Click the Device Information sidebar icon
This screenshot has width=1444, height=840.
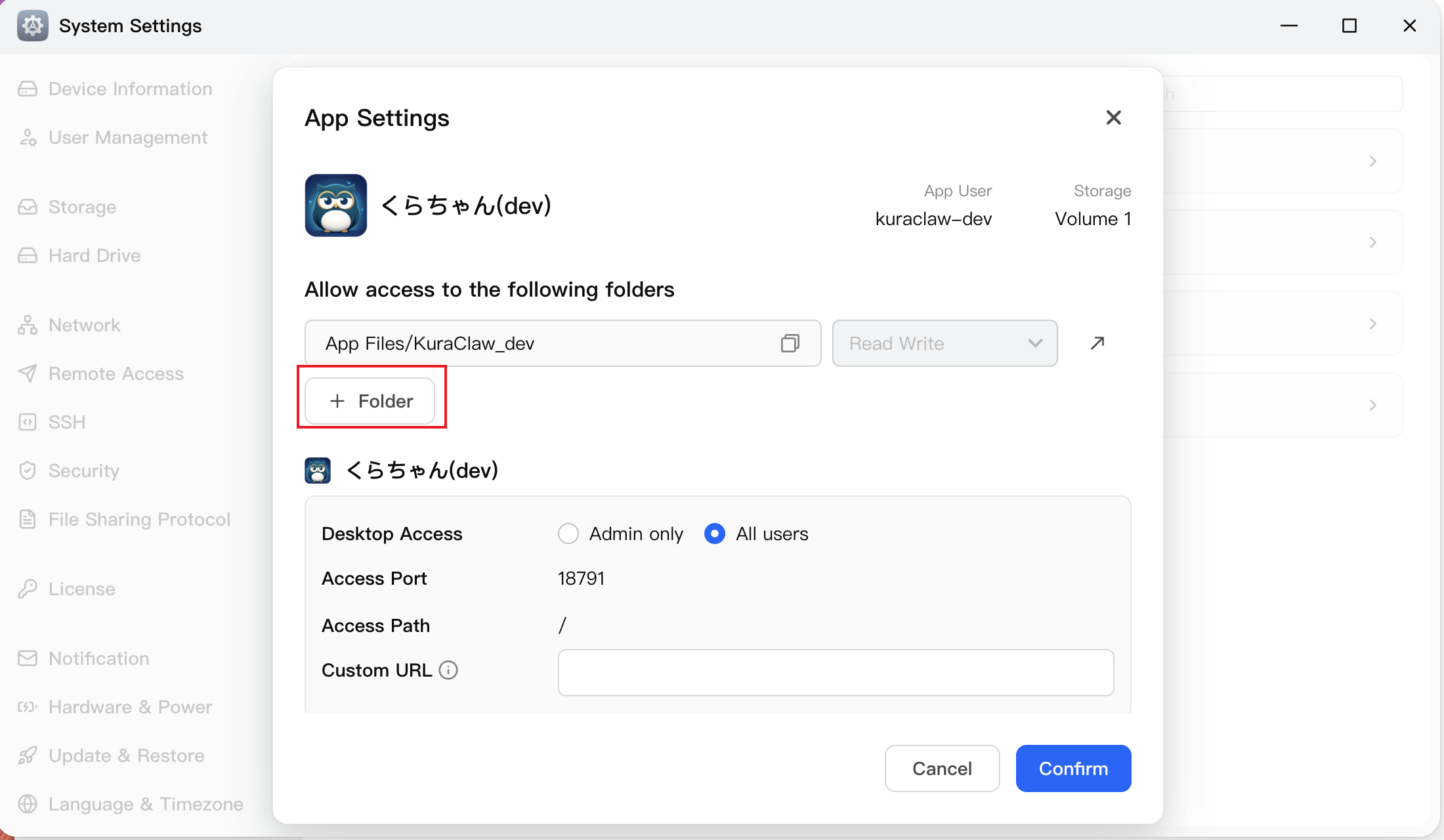pyautogui.click(x=28, y=89)
